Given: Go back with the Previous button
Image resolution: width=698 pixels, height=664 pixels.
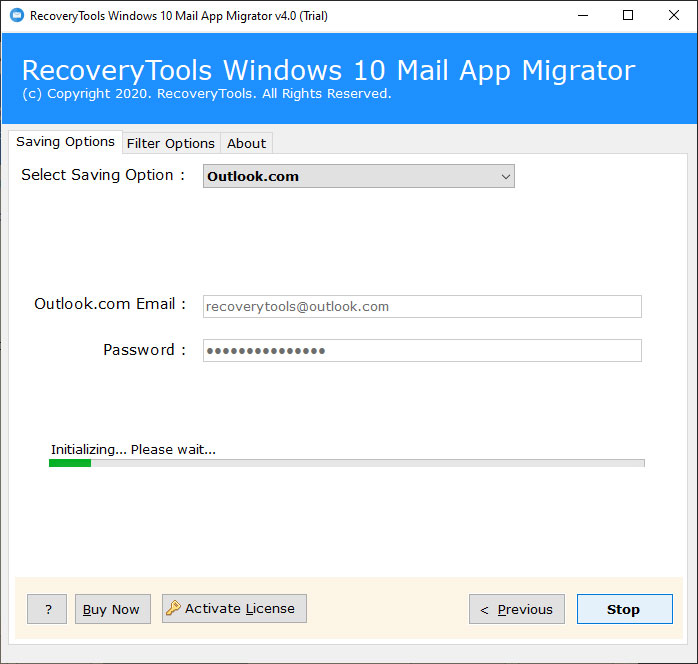Looking at the screenshot, I should click(517, 609).
